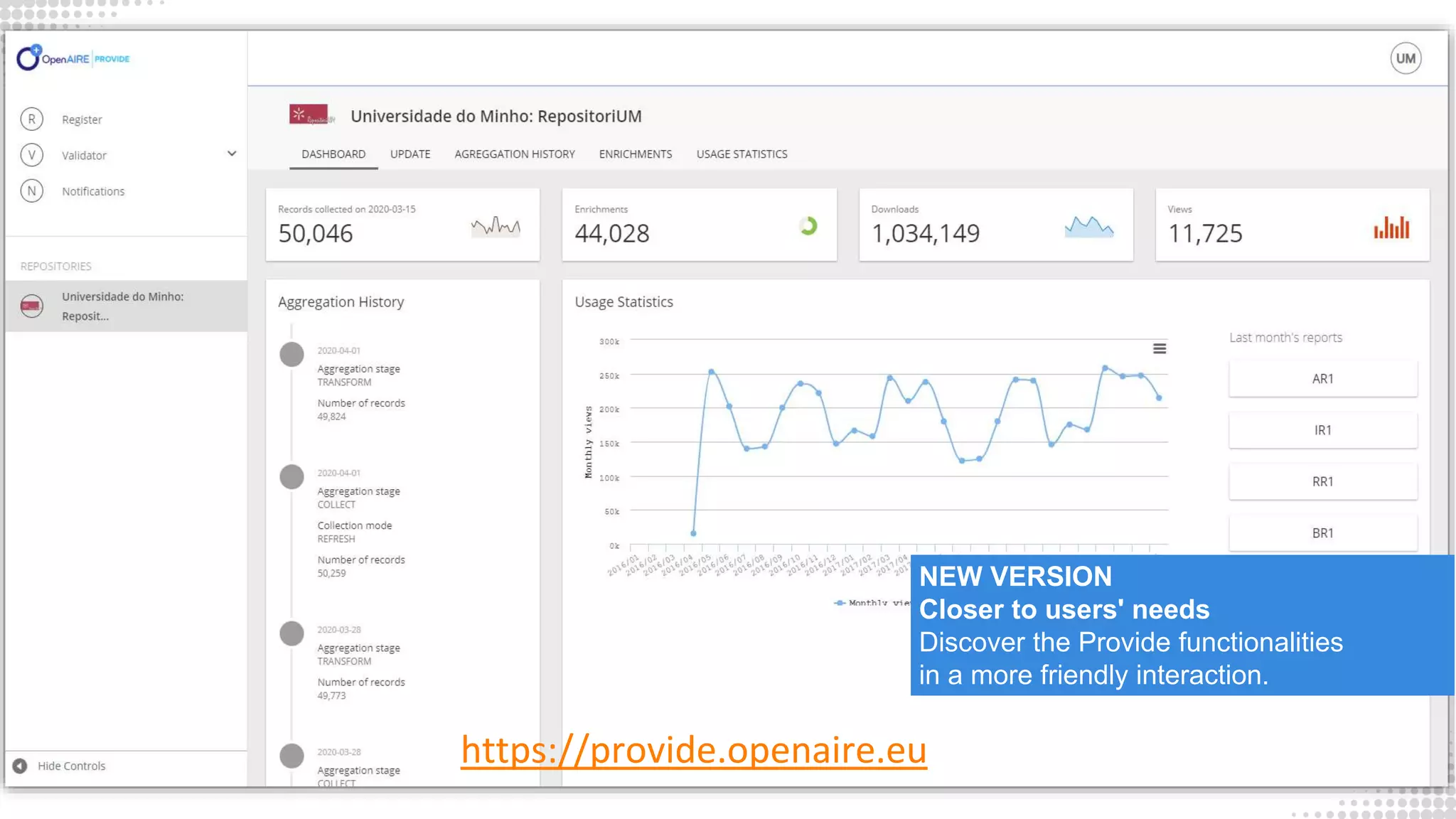Viewport: 1456px width, 819px height.
Task: Open Notifications in the sidebar
Action: pyautogui.click(x=93, y=191)
